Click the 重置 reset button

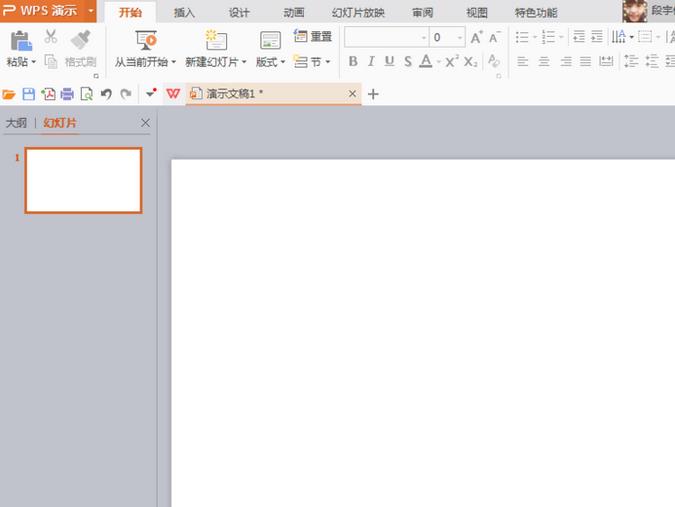click(313, 37)
